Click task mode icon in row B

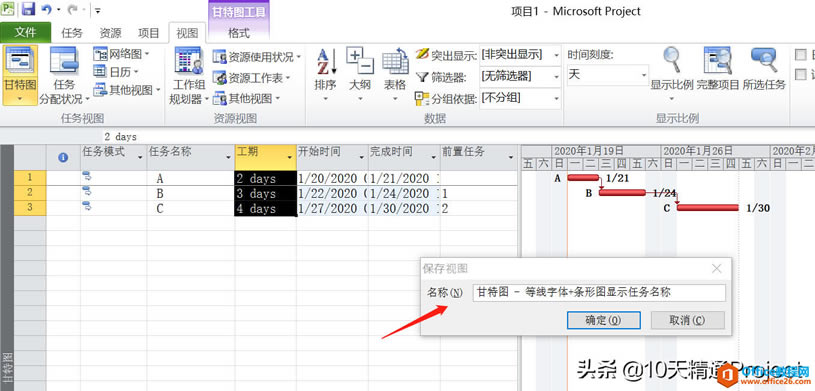pos(87,191)
